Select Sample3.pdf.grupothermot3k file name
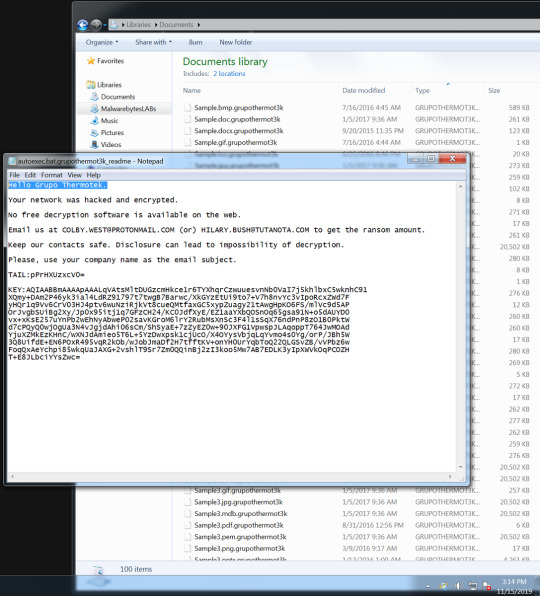Image resolution: width=540 pixels, height=596 pixels. (239, 525)
